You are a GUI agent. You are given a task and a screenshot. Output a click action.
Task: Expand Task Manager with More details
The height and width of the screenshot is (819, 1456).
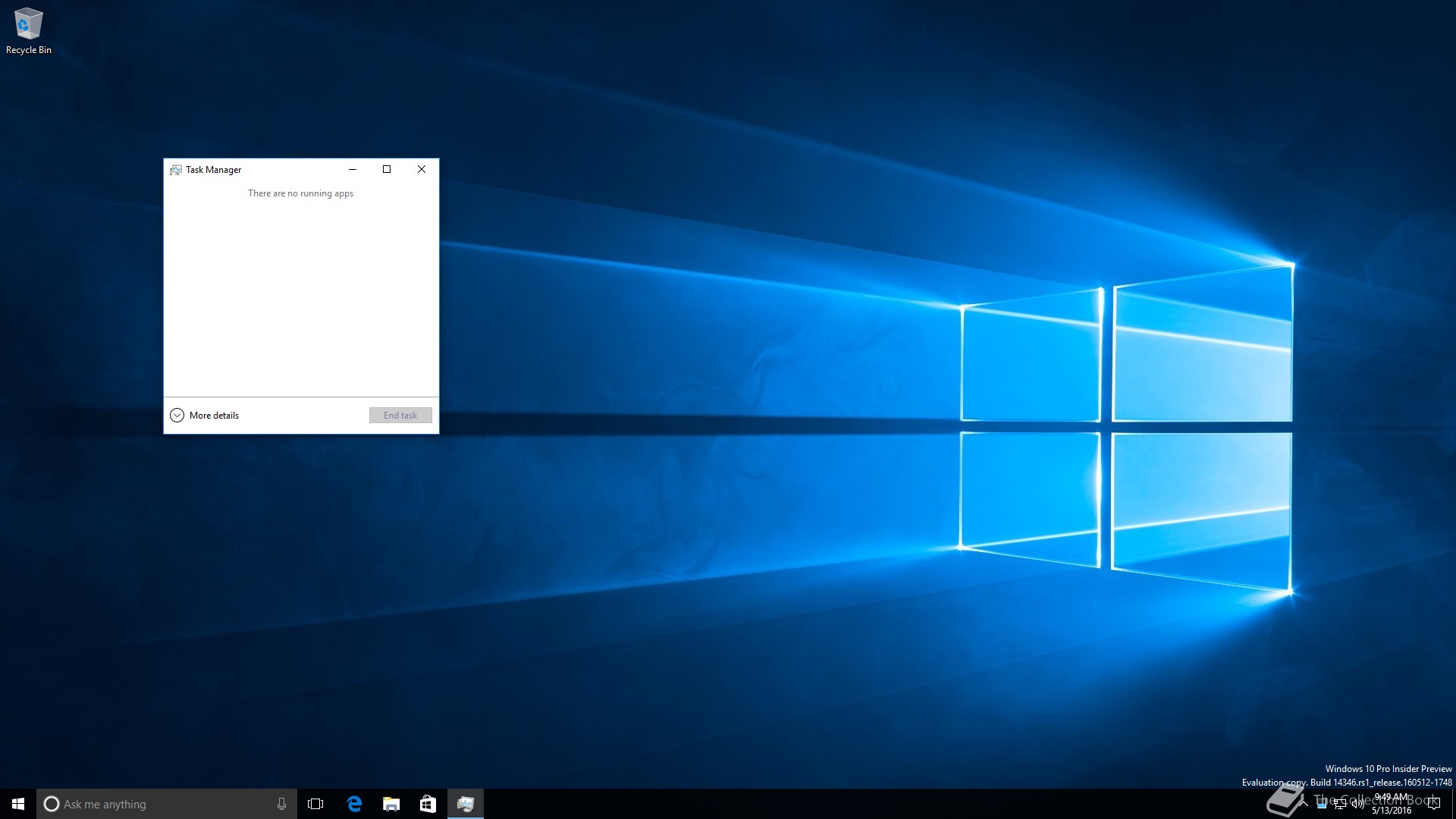click(x=205, y=415)
